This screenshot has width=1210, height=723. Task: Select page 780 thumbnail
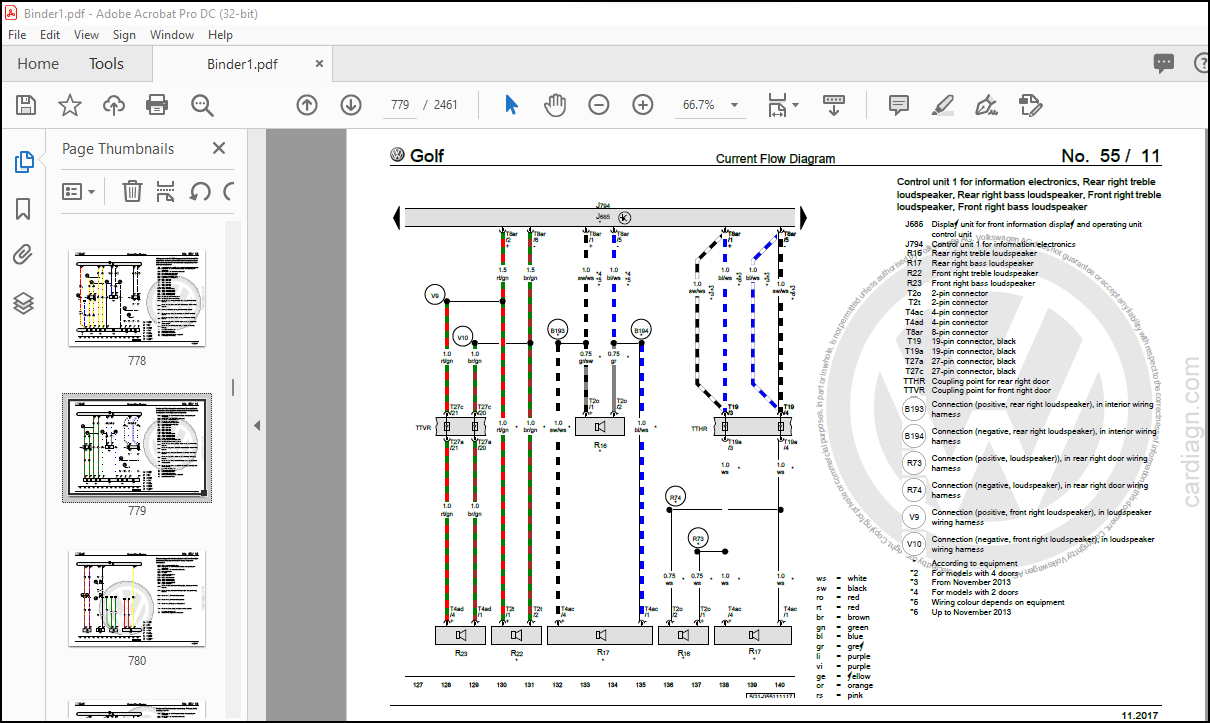point(137,597)
